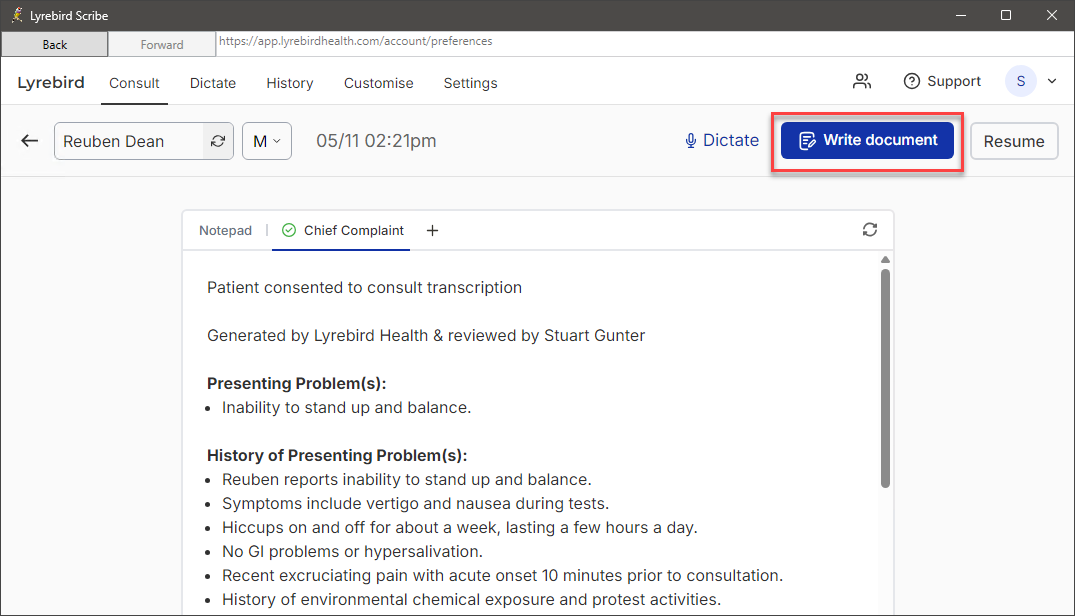
Task: Click the Resume button
Action: pos(1014,141)
